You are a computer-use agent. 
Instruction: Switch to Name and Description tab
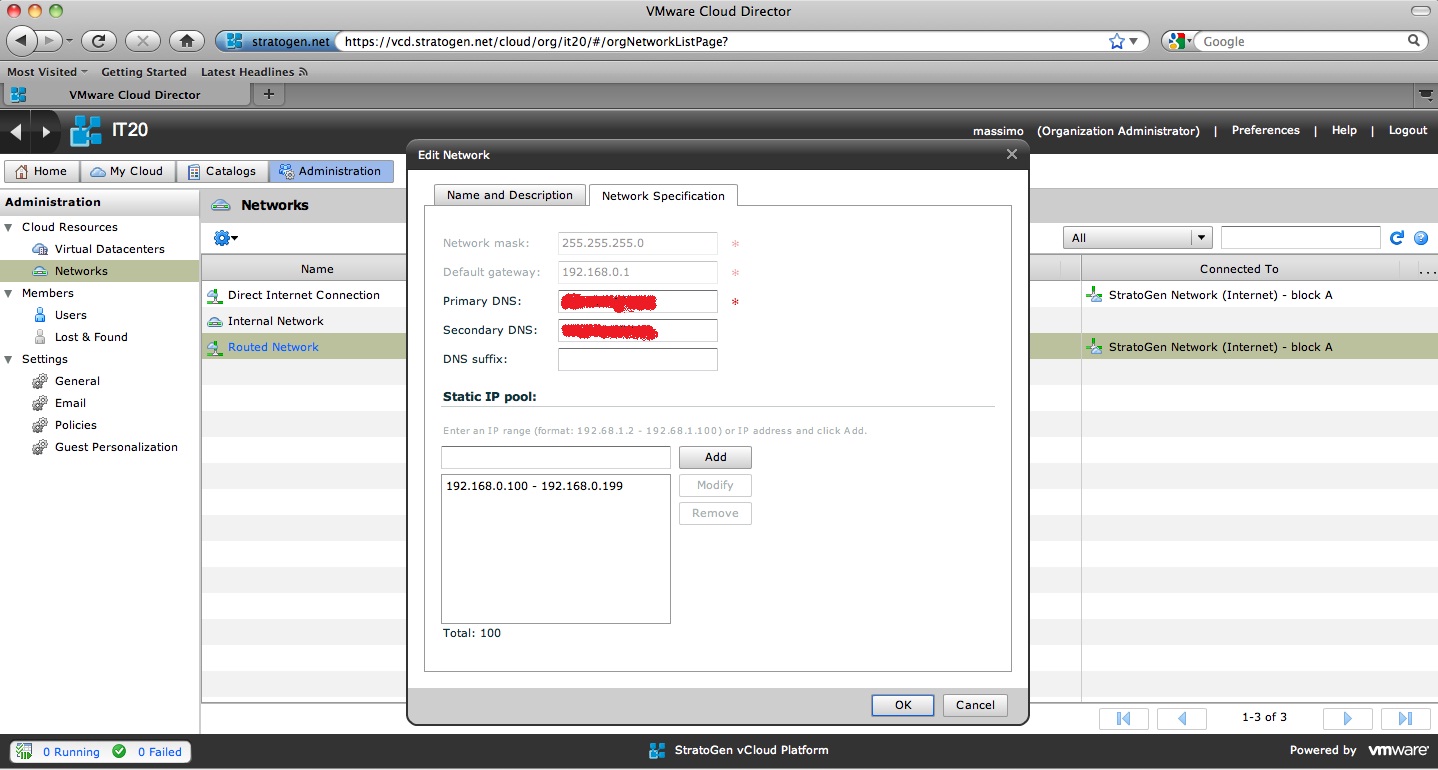click(510, 195)
